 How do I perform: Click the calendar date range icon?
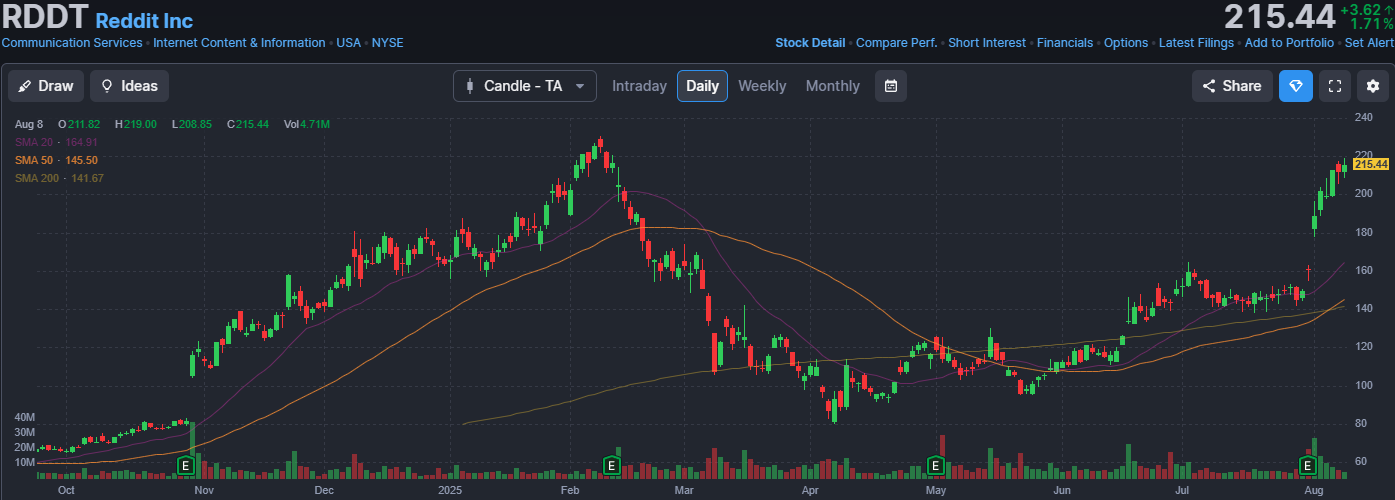point(890,86)
